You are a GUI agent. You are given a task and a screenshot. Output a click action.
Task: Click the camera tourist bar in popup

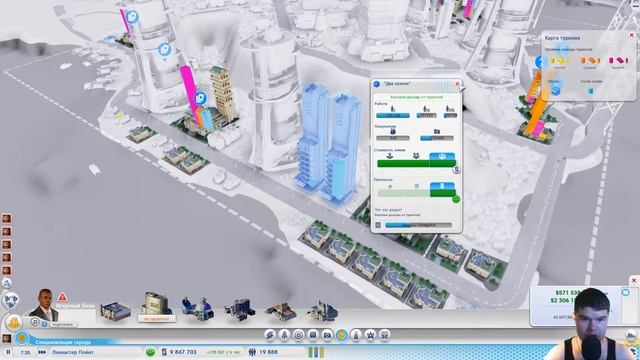click(437, 138)
